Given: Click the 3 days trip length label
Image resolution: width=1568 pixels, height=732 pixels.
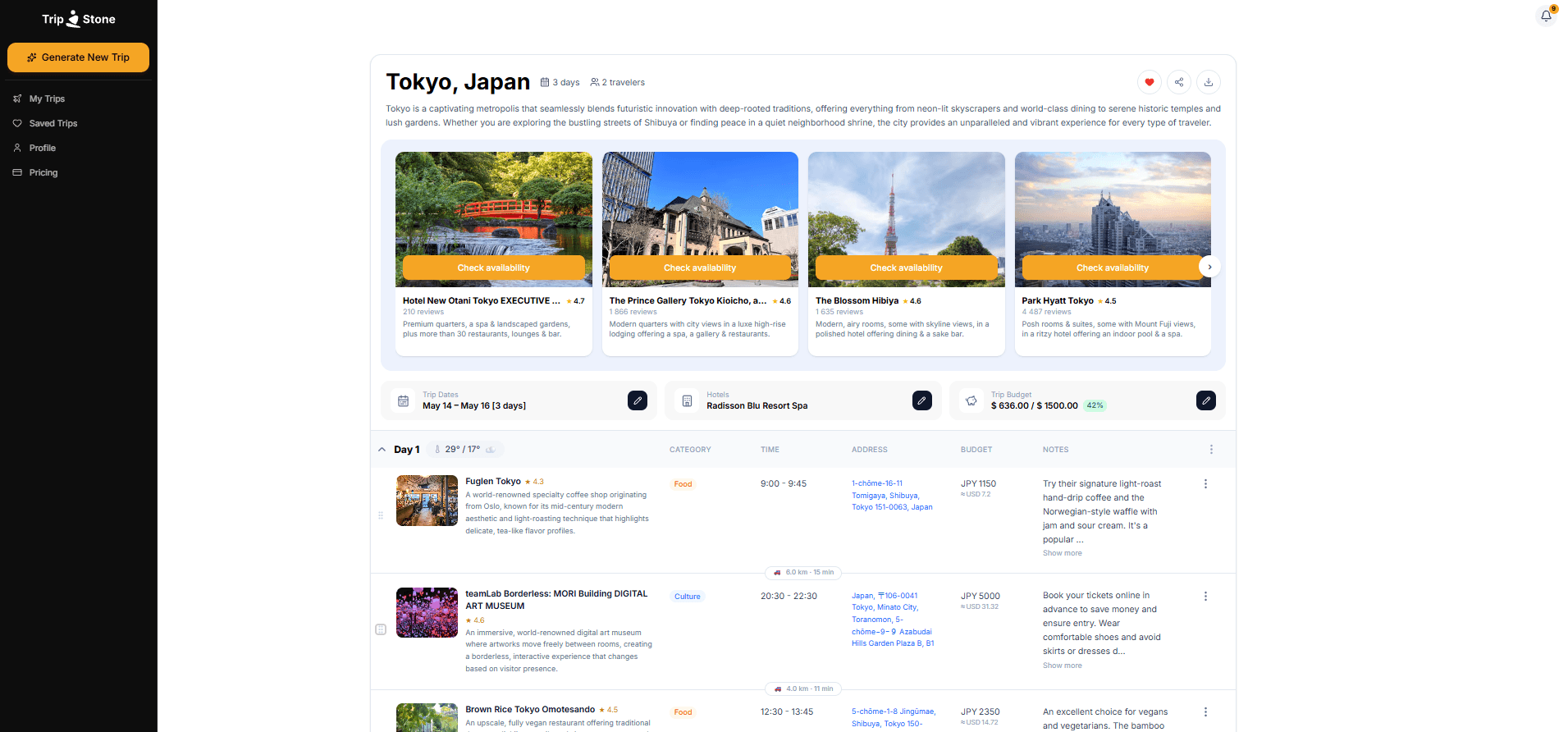Looking at the screenshot, I should click(x=560, y=82).
